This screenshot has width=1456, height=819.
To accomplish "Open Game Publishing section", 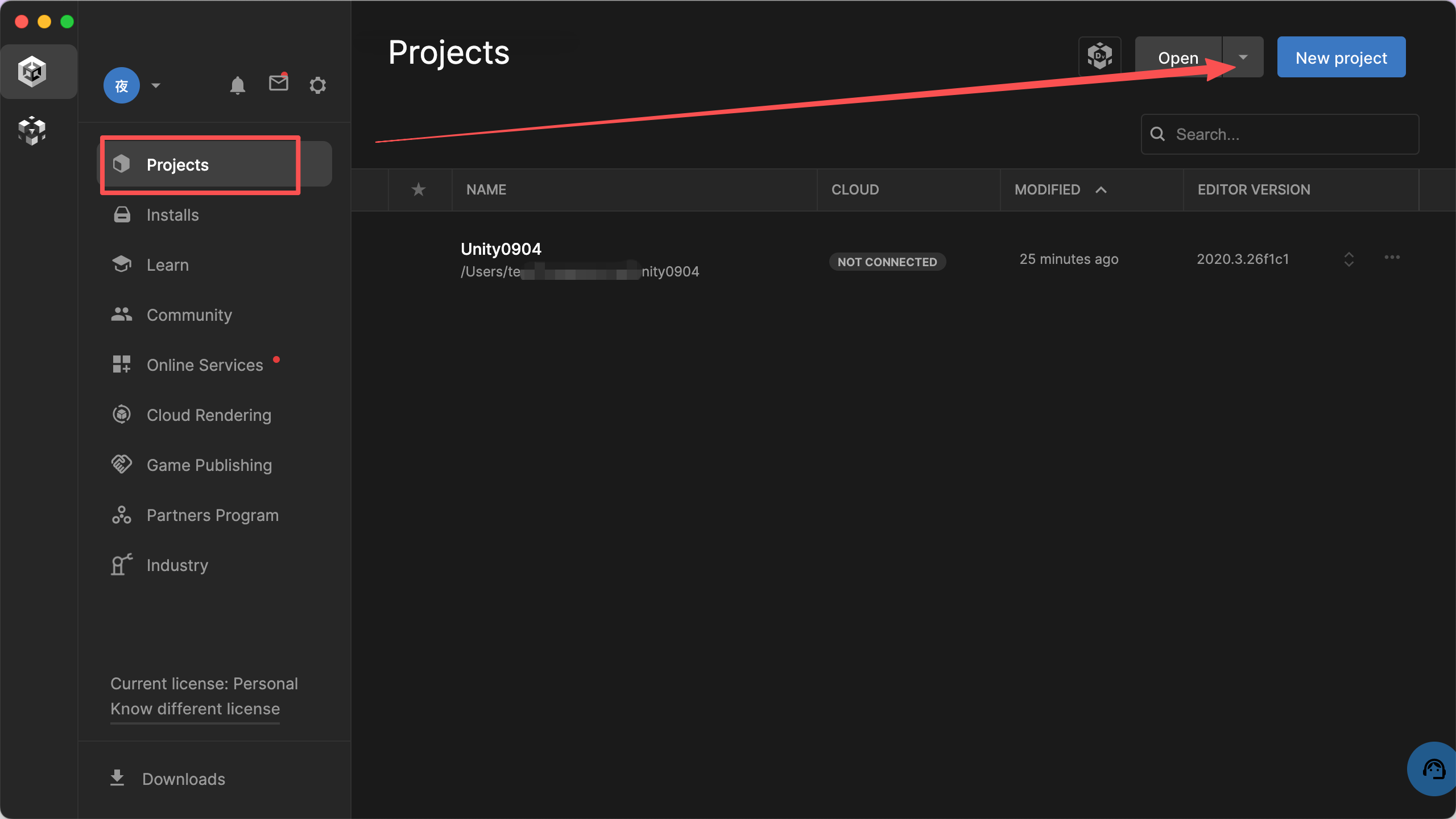I will 214,465.
